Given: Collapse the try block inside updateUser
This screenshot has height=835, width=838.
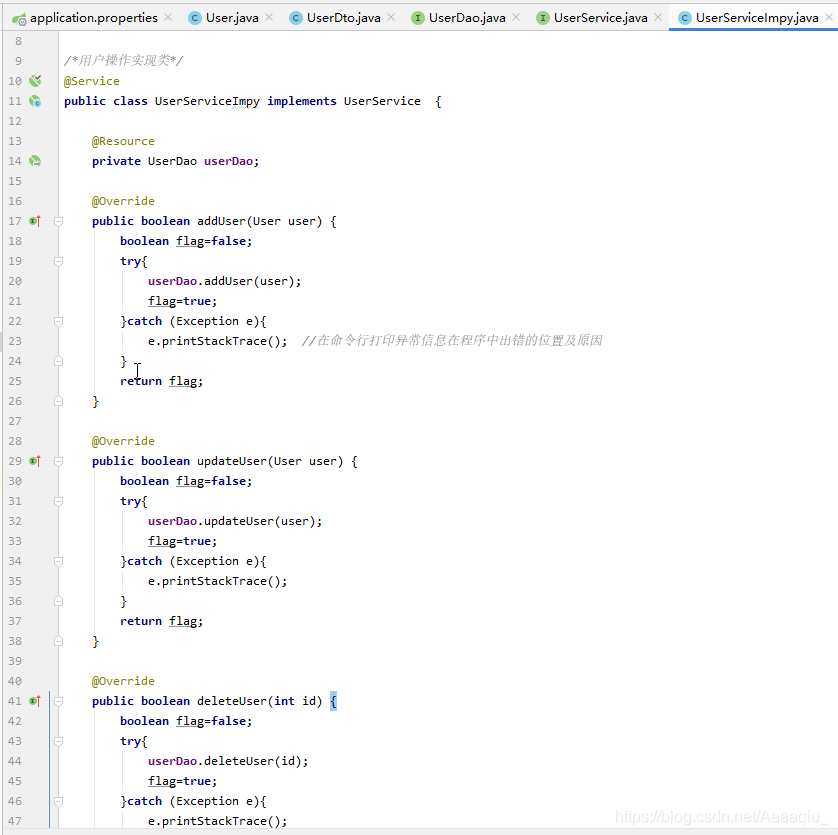Looking at the screenshot, I should [x=58, y=501].
